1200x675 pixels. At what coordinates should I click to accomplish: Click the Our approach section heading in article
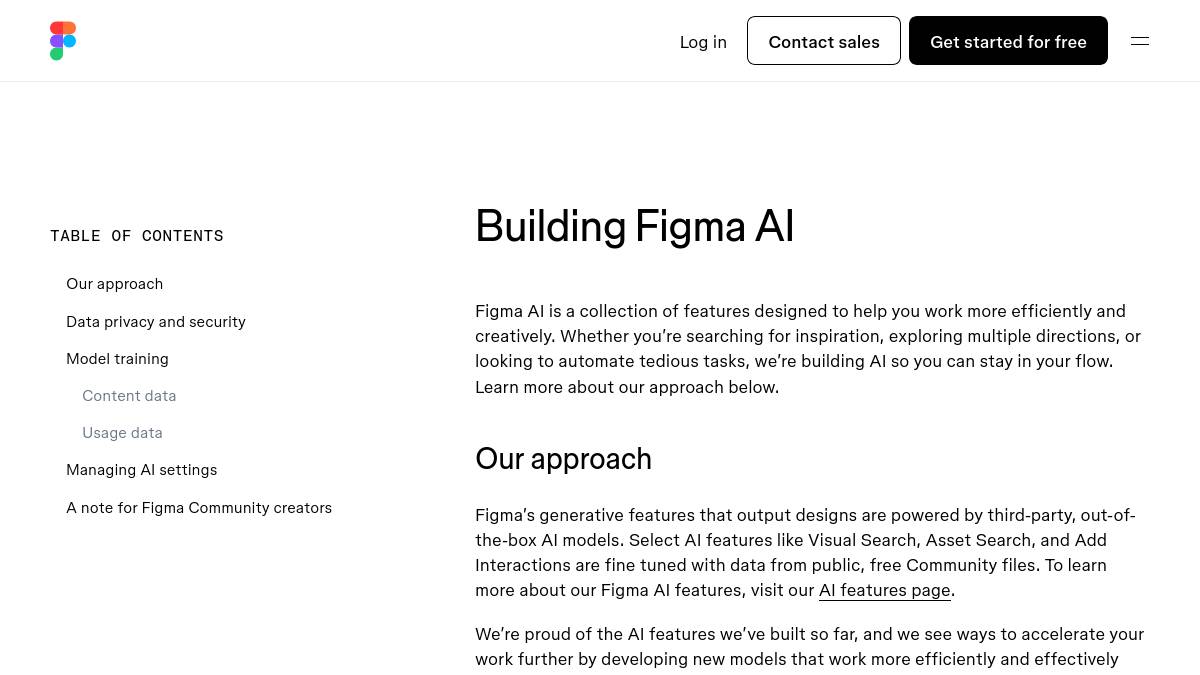point(563,459)
